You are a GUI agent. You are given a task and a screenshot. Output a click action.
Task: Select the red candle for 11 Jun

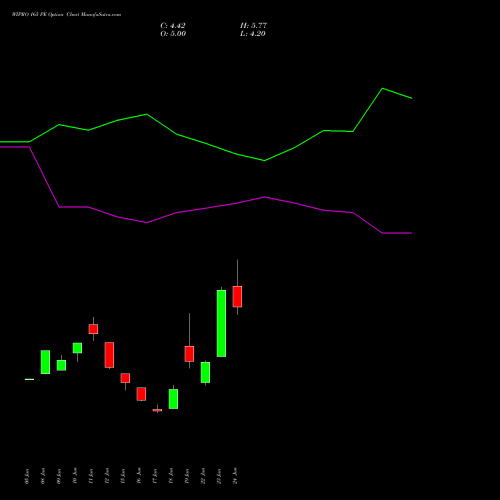(x=93, y=329)
